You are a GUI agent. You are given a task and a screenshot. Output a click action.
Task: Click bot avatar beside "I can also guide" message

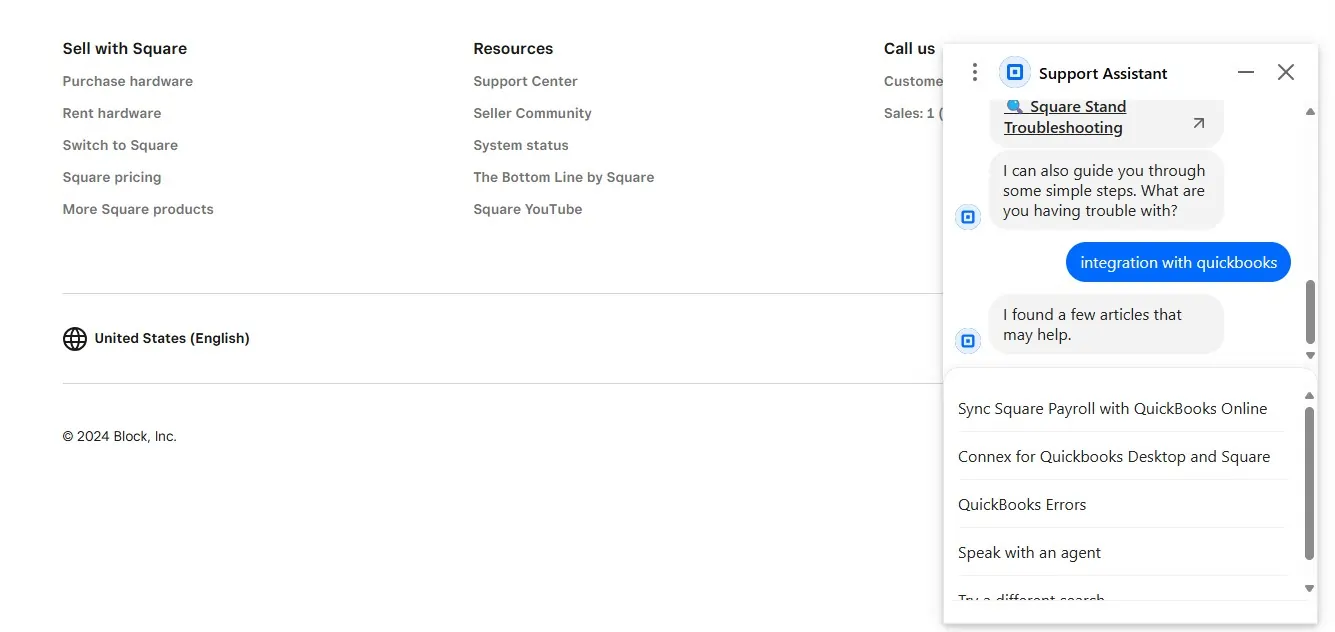point(967,217)
